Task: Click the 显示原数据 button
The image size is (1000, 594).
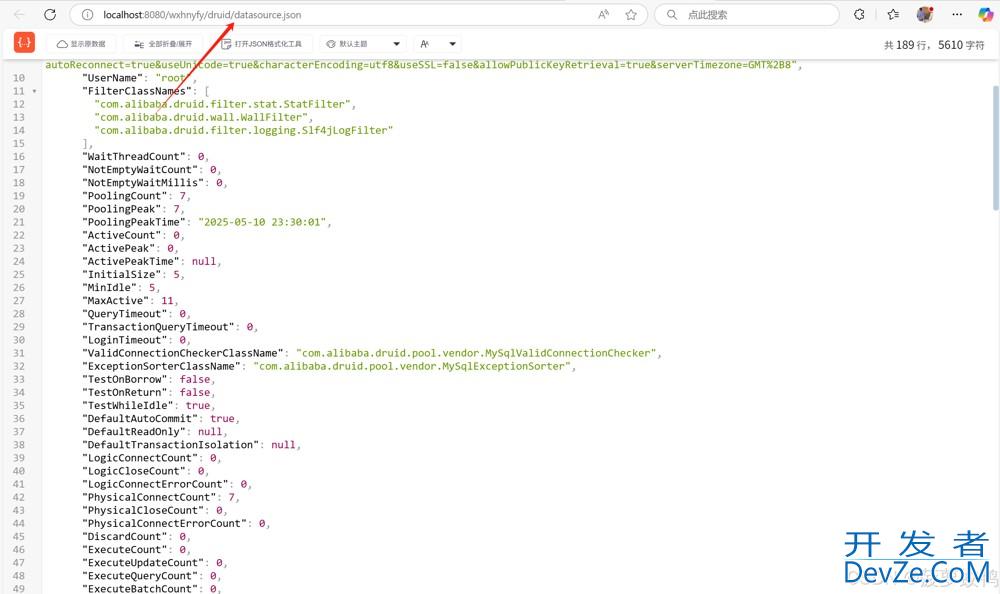Action: 81,44
